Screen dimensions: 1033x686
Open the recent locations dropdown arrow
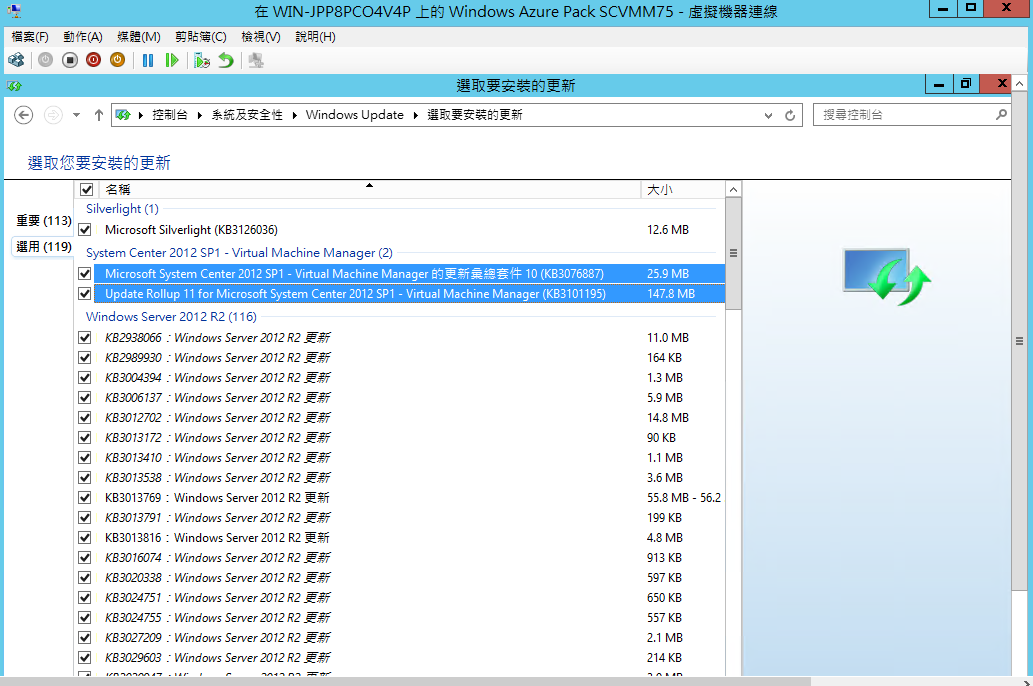click(76, 115)
